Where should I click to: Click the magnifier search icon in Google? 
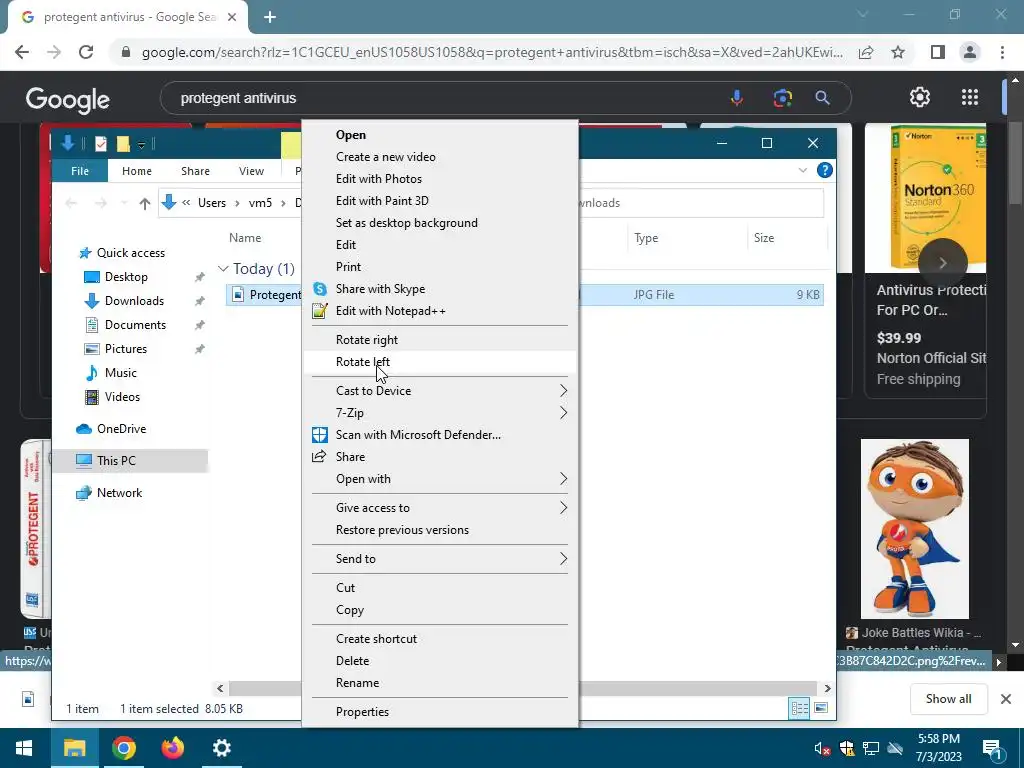[x=822, y=98]
